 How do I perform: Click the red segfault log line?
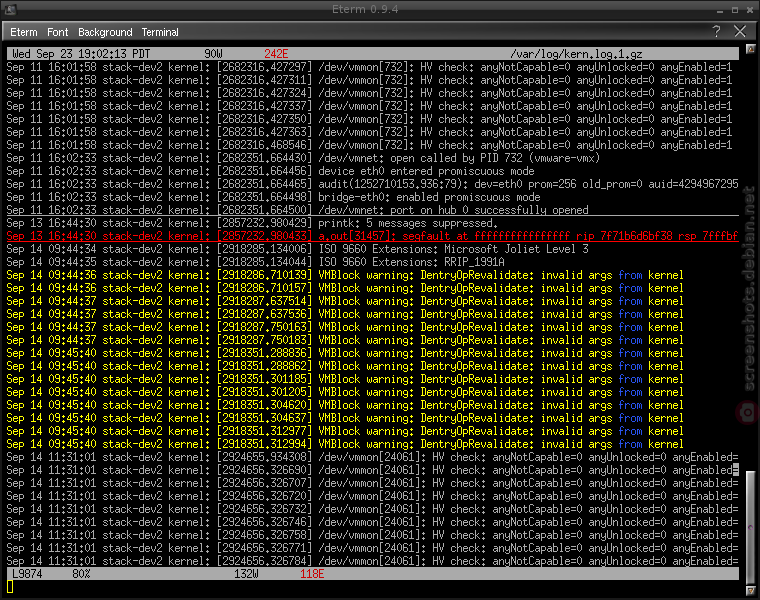tap(372, 236)
